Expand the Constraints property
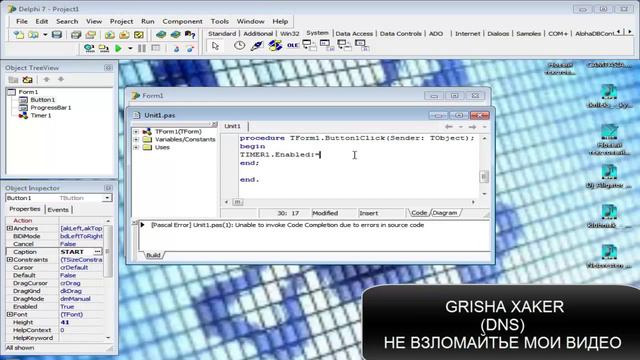Screen dimensions: 640x360 click(9, 260)
